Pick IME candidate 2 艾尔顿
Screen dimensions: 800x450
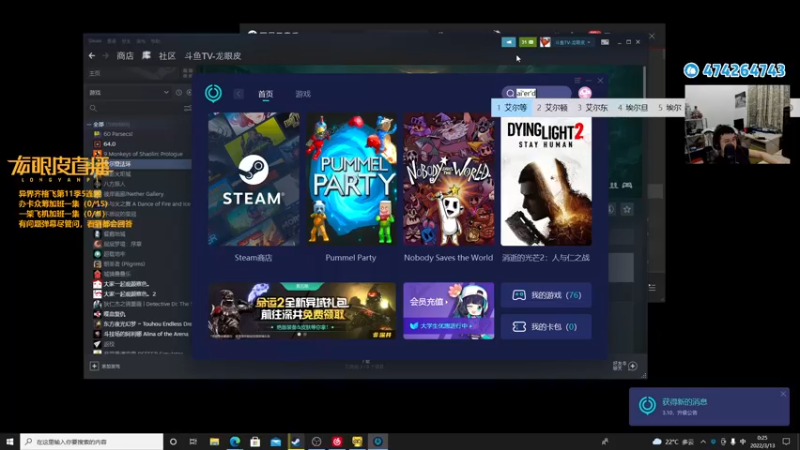coord(552,108)
